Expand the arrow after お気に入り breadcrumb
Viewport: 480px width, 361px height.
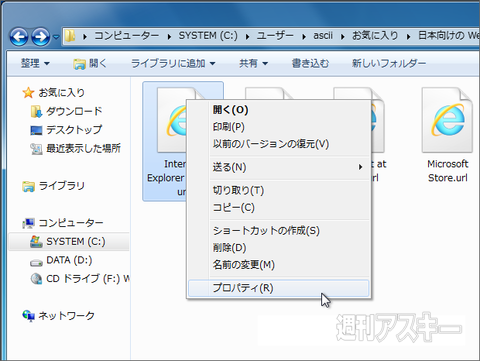click(408, 36)
